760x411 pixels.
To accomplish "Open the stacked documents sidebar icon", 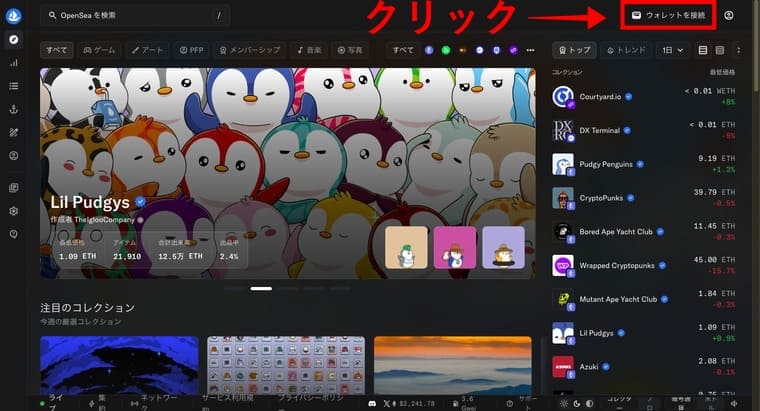I will [x=14, y=188].
